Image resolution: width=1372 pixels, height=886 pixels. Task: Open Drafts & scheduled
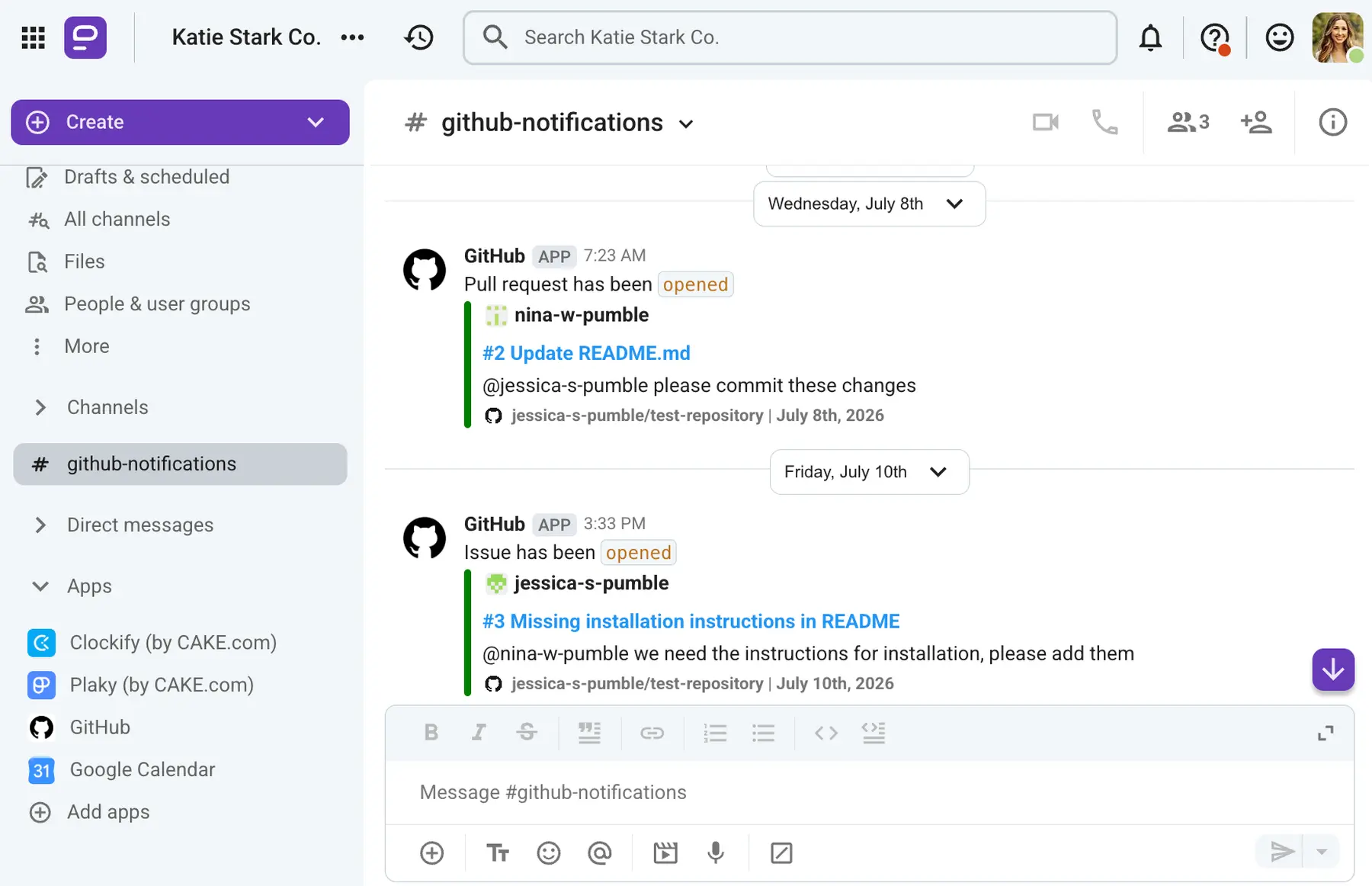pyautogui.click(x=146, y=177)
